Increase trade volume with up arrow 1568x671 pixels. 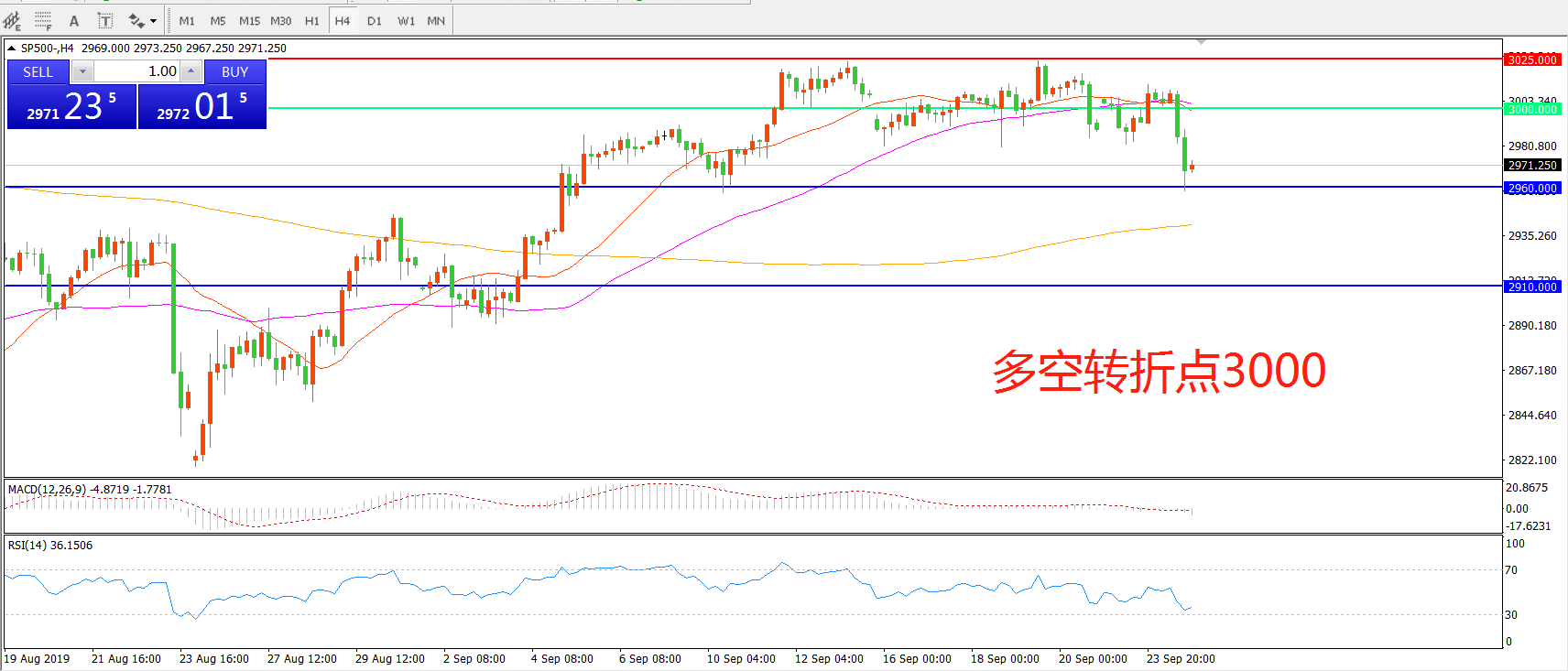tap(191, 71)
